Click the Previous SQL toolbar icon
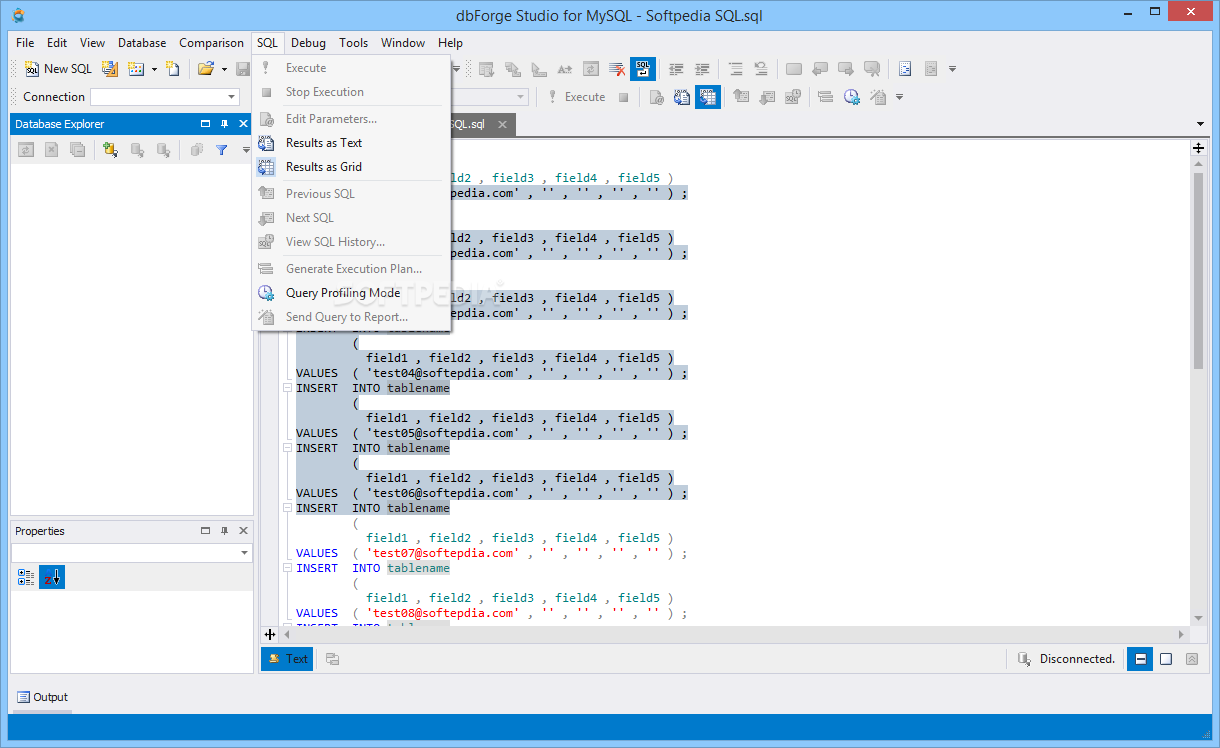This screenshot has height=748, width=1220. tap(741, 97)
